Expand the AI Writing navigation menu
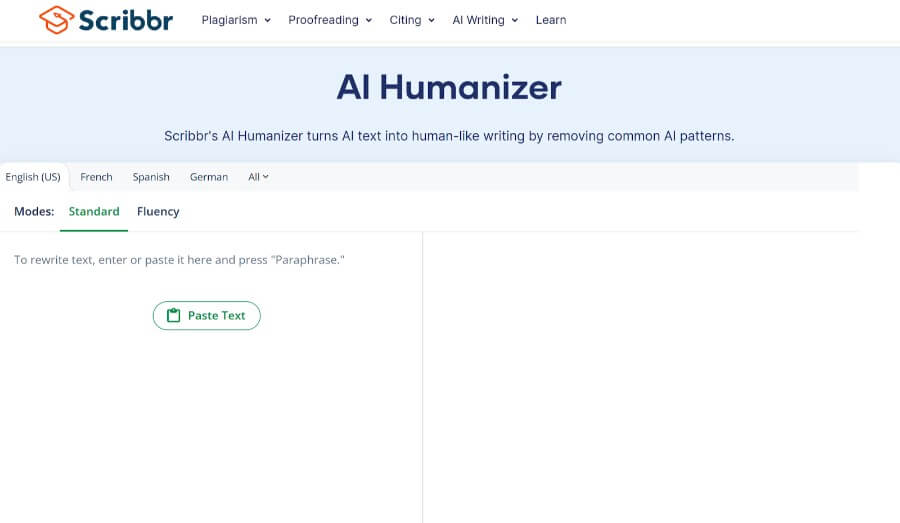This screenshot has height=523, width=900. (485, 20)
